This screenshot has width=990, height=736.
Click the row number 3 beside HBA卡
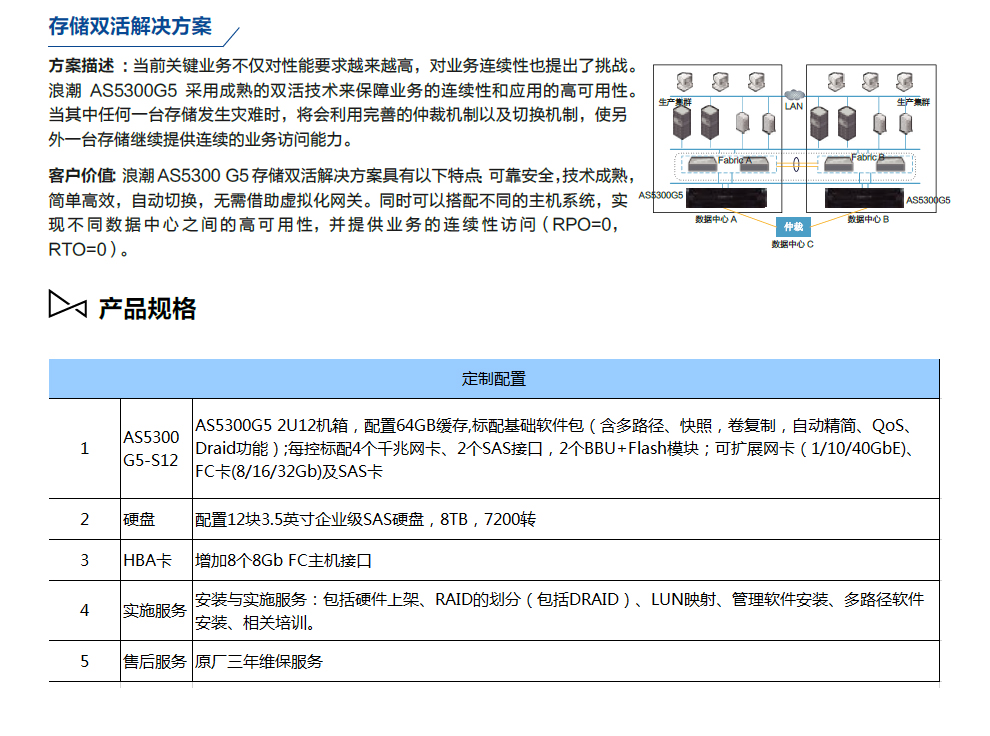(x=85, y=561)
